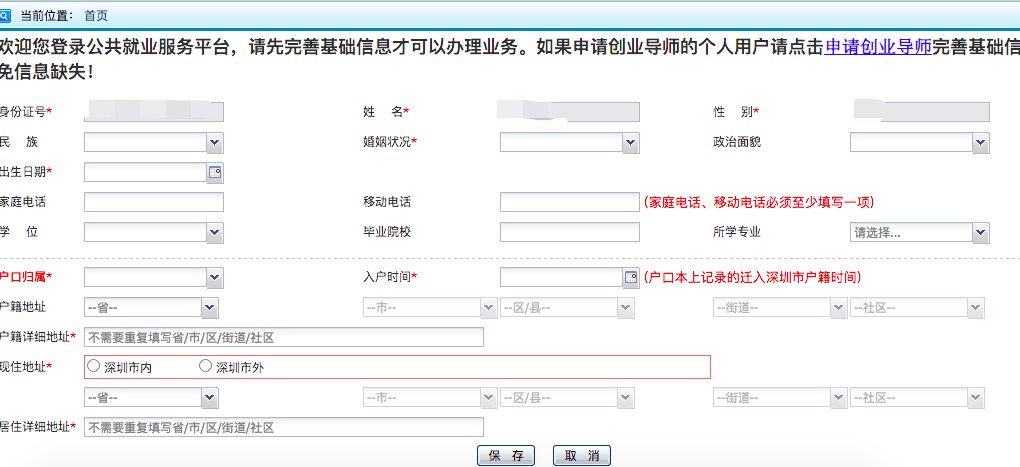Click the 首页 breadcrumb item
The width and height of the screenshot is (1020, 467).
(96, 16)
